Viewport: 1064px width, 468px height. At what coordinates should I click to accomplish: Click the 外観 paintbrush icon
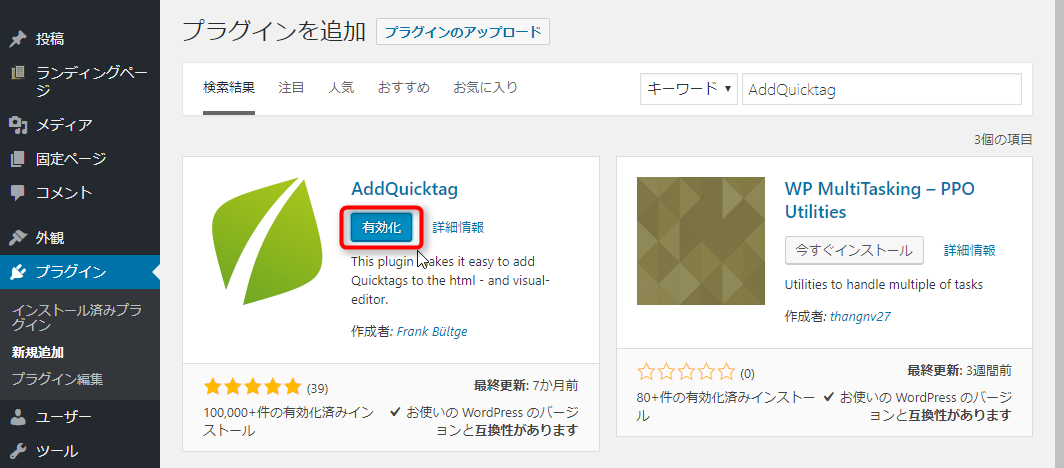click(x=18, y=238)
